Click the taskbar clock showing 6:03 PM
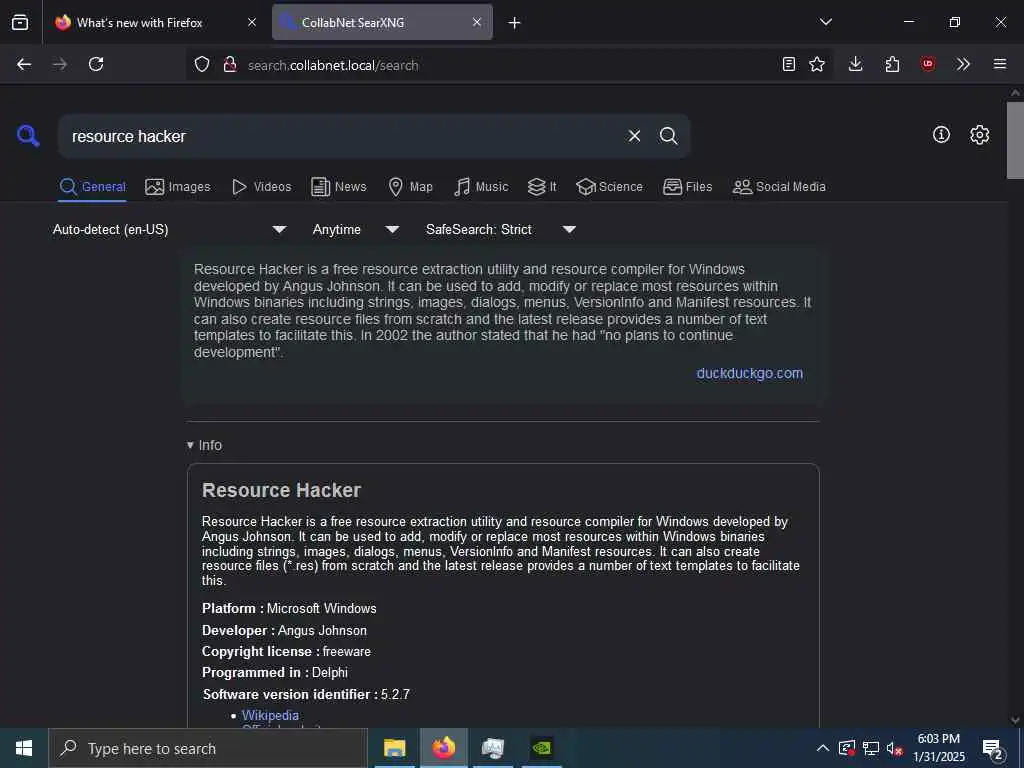The width and height of the screenshot is (1024, 768). [938, 748]
